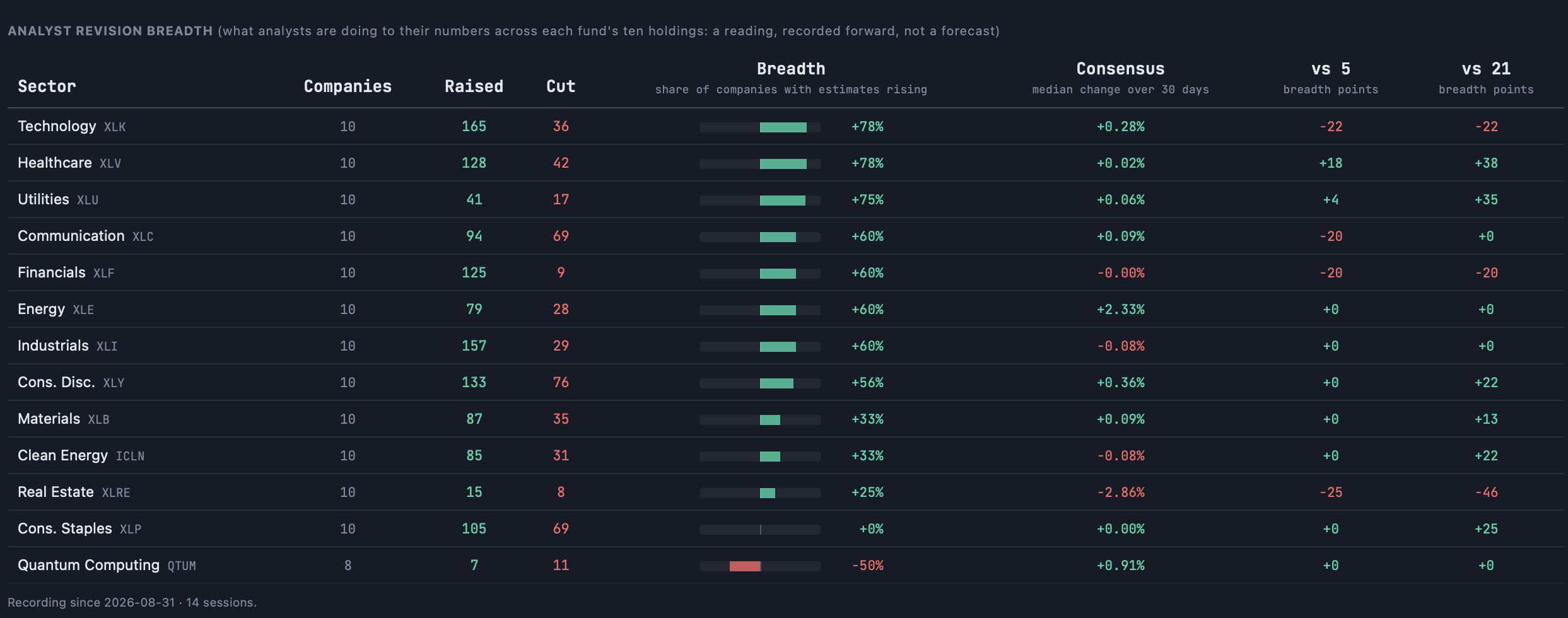Click the 'vs 21' column header
This screenshot has width=1568, height=618.
tap(1486, 69)
